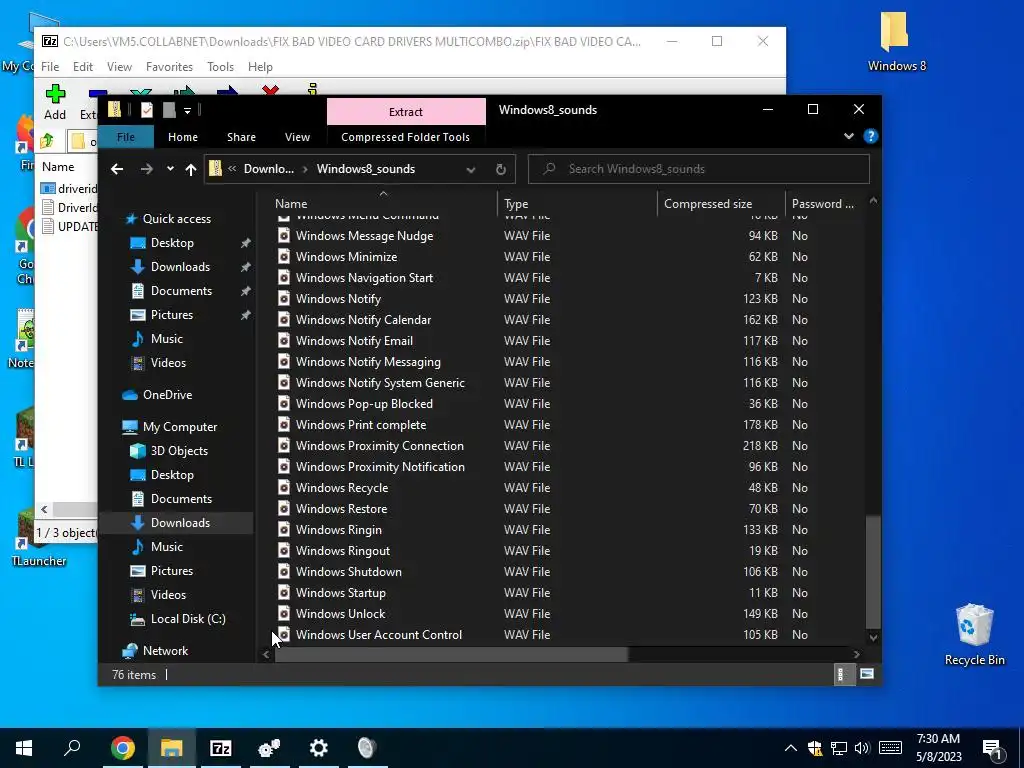Open Explorer help question mark icon

click(x=871, y=136)
